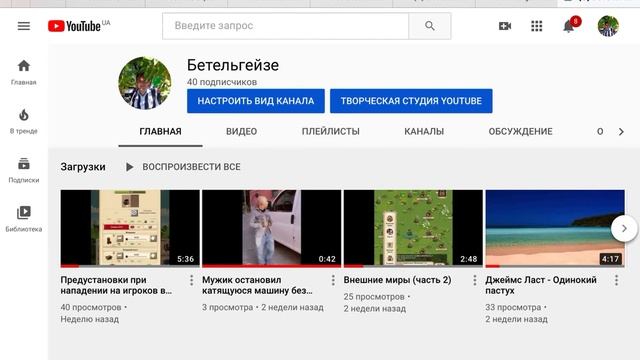Screen dimensions: 640x360
Task: Click 40 просмотров text
Action: pos(91,307)
